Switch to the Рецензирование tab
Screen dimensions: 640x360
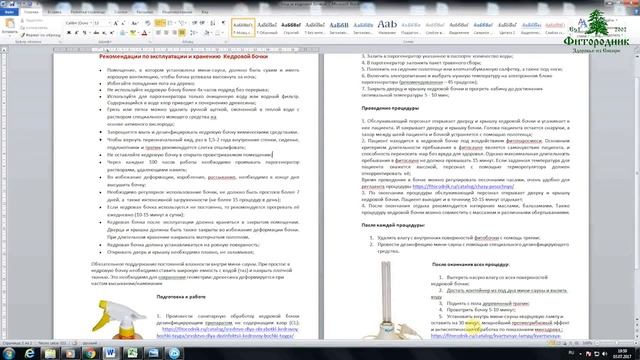(177, 12)
